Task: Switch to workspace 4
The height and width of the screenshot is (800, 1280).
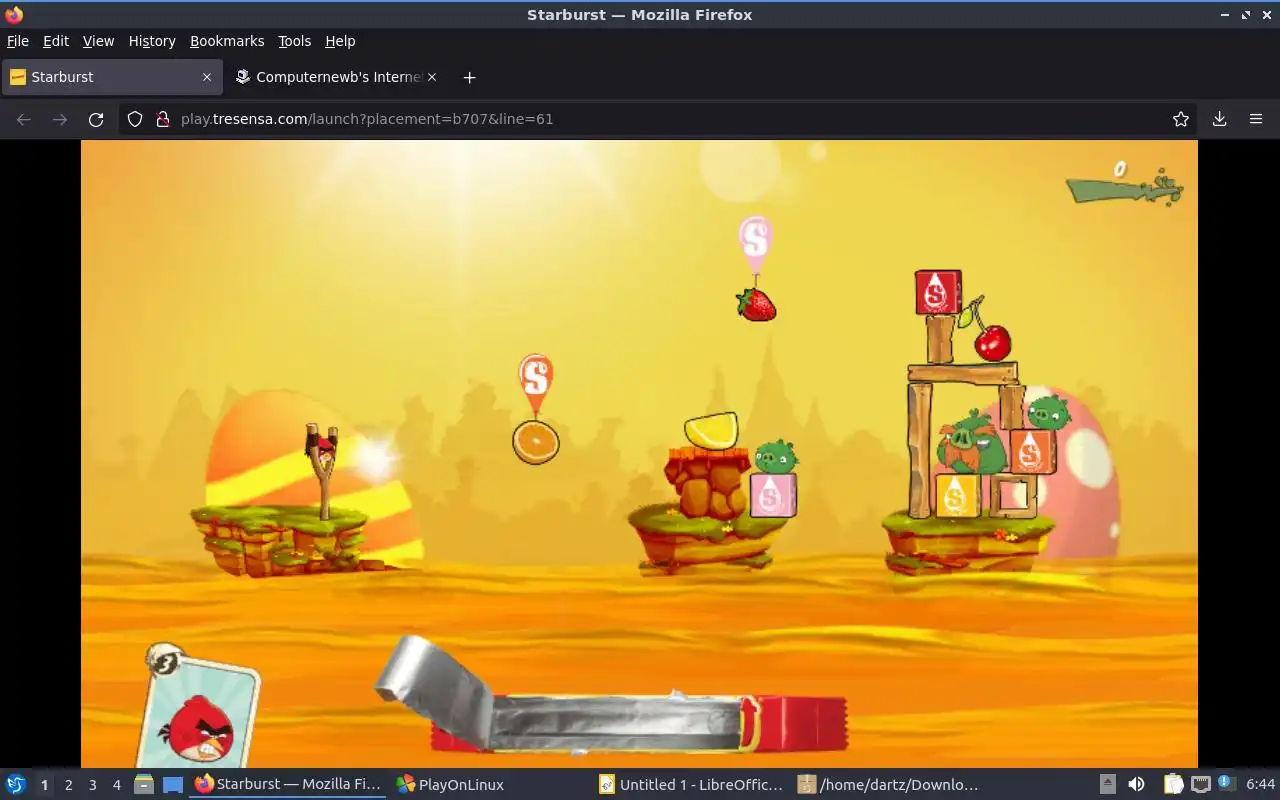Action: tap(116, 785)
